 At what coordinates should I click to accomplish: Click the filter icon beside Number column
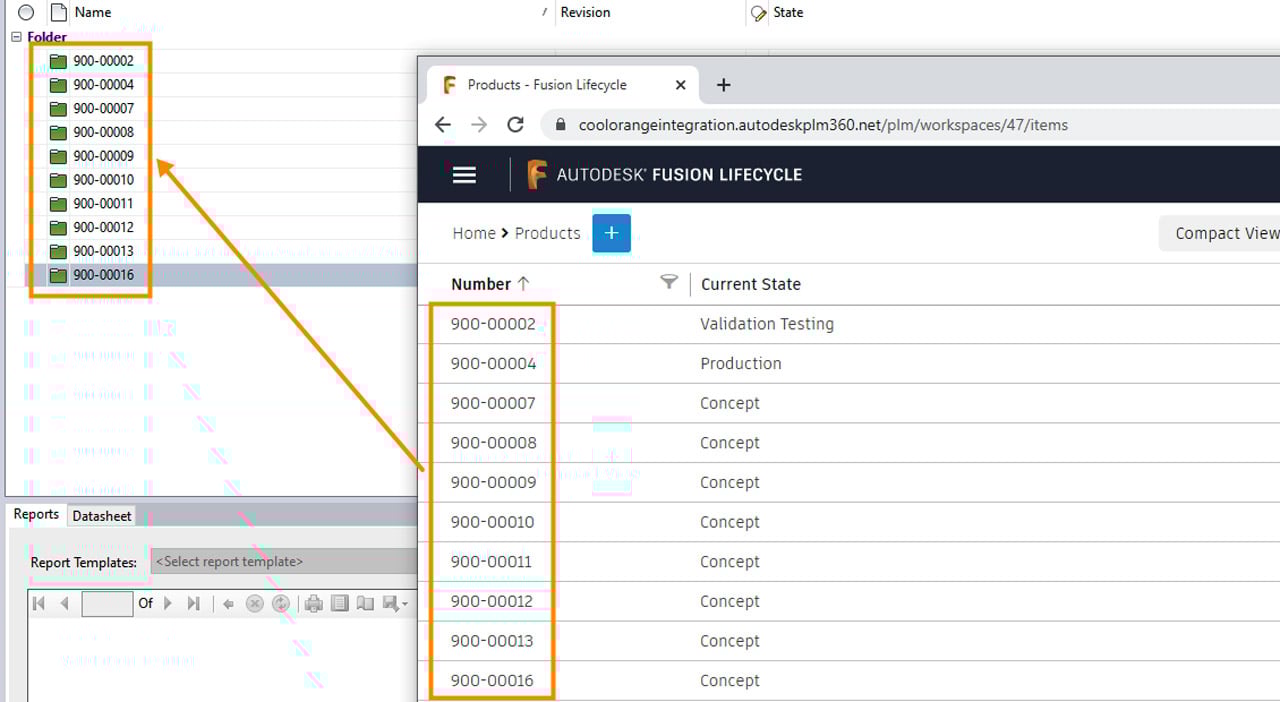(x=669, y=283)
